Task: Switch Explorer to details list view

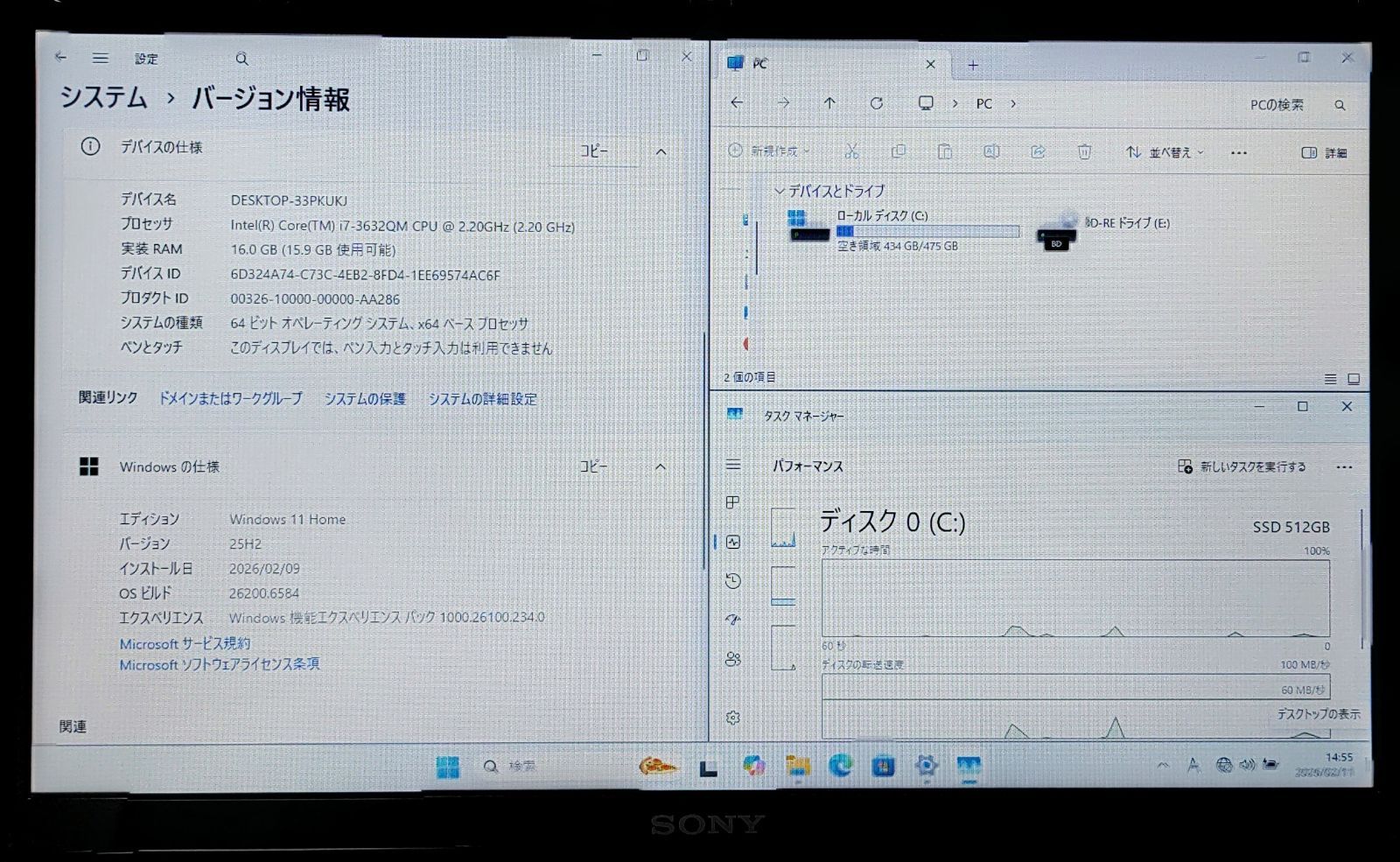Action: tap(1330, 379)
